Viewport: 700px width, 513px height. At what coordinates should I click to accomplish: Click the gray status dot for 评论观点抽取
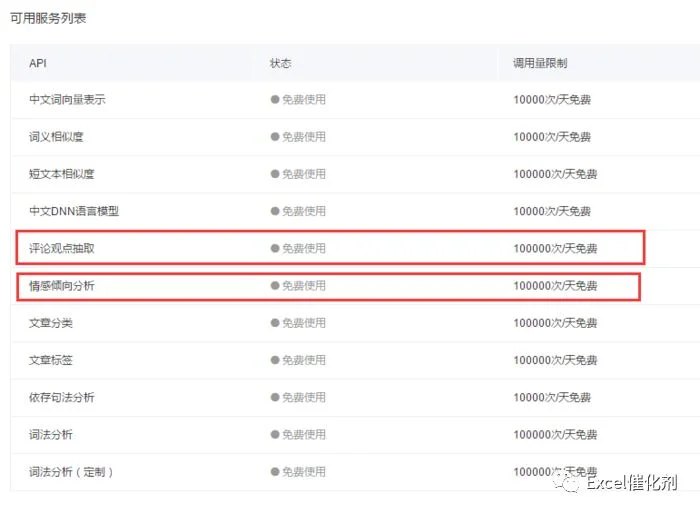tap(275, 248)
